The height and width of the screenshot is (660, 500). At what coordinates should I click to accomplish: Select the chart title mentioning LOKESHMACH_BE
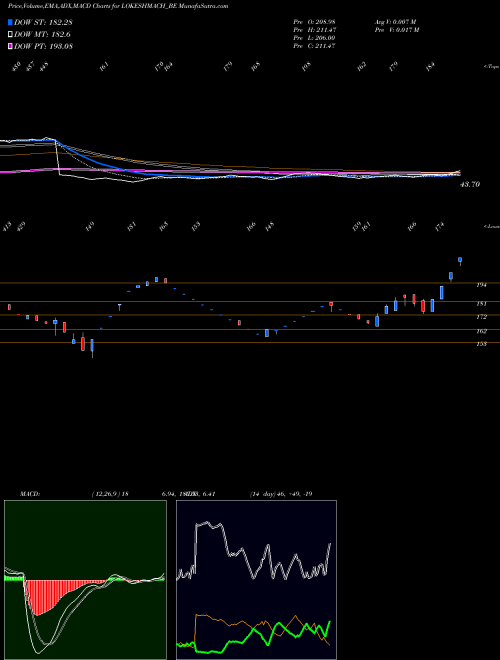click(118, 6)
